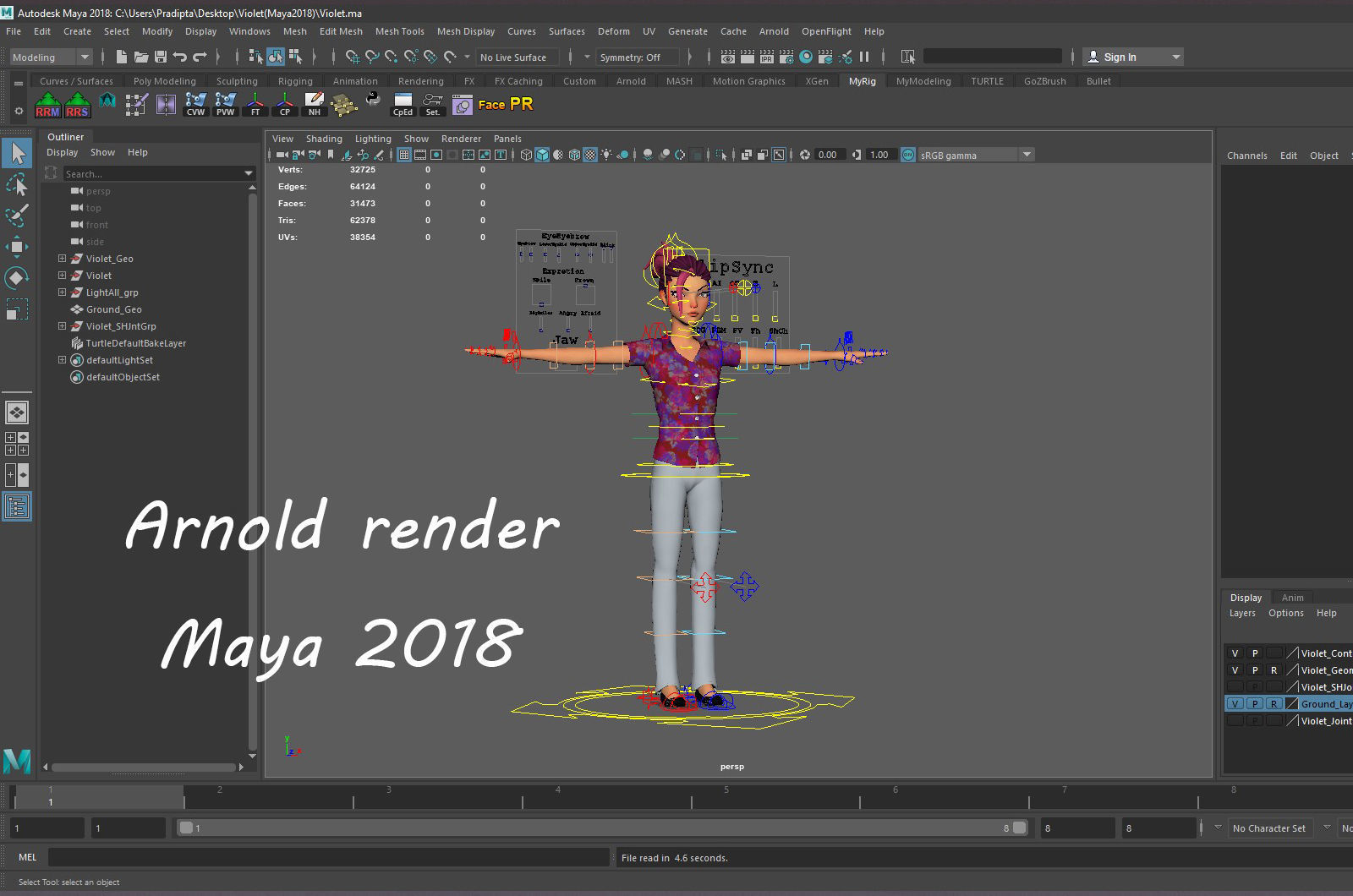Expand the Violet_SHJntGrp node
Screen dimensions: 1353x896
pyautogui.click(x=62, y=326)
